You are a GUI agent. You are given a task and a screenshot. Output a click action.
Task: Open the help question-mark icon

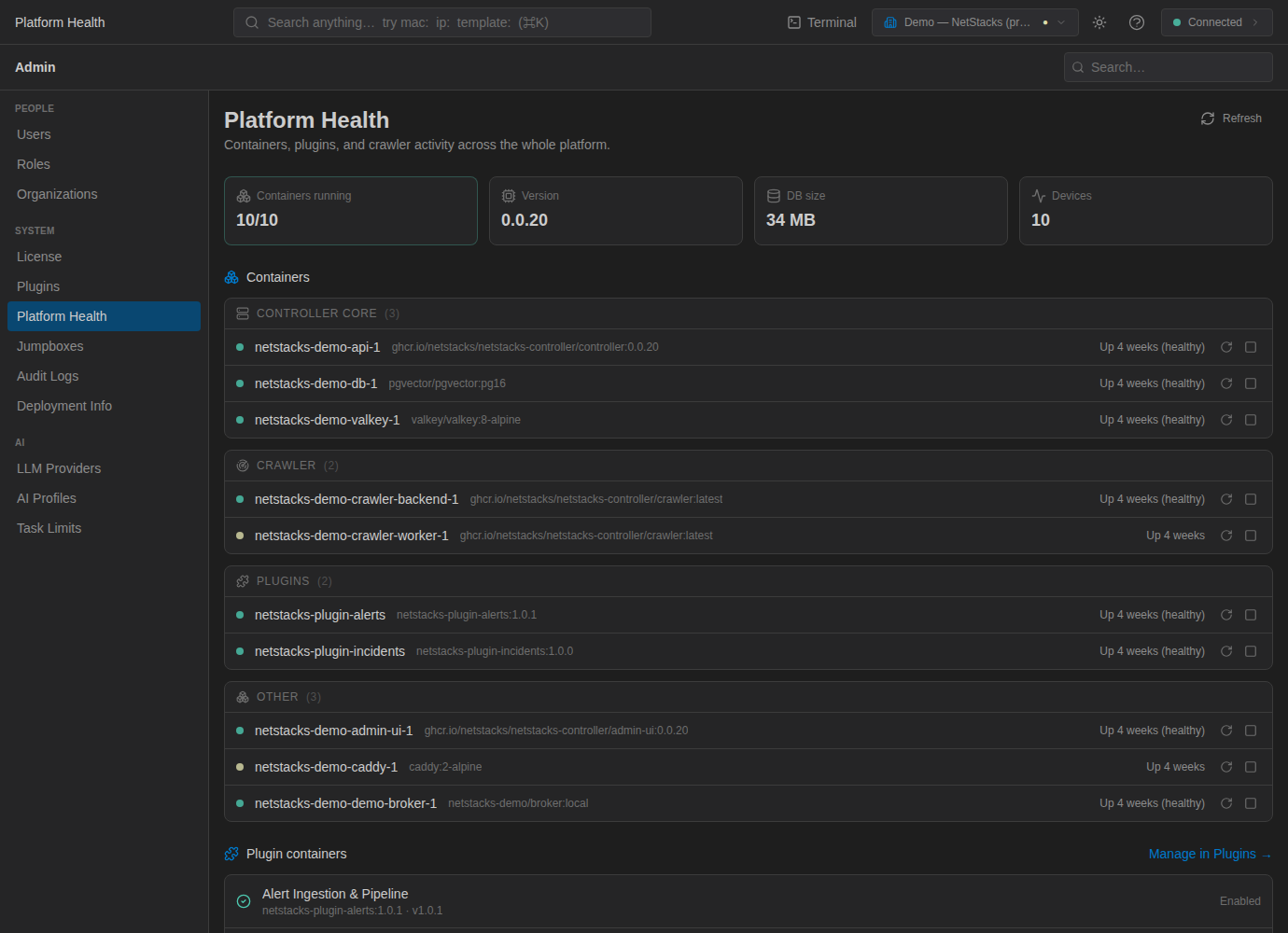(x=1137, y=22)
